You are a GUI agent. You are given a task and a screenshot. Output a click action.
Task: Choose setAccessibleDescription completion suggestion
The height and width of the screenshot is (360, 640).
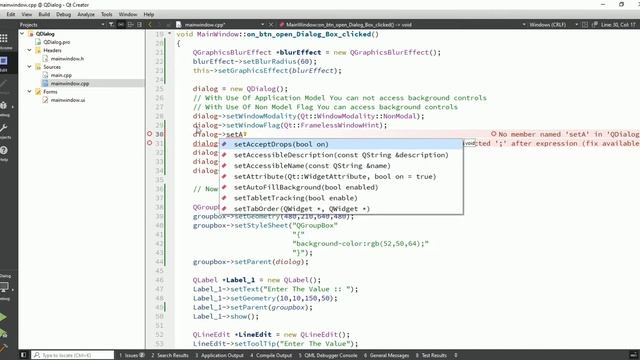pyautogui.click(x=341, y=155)
